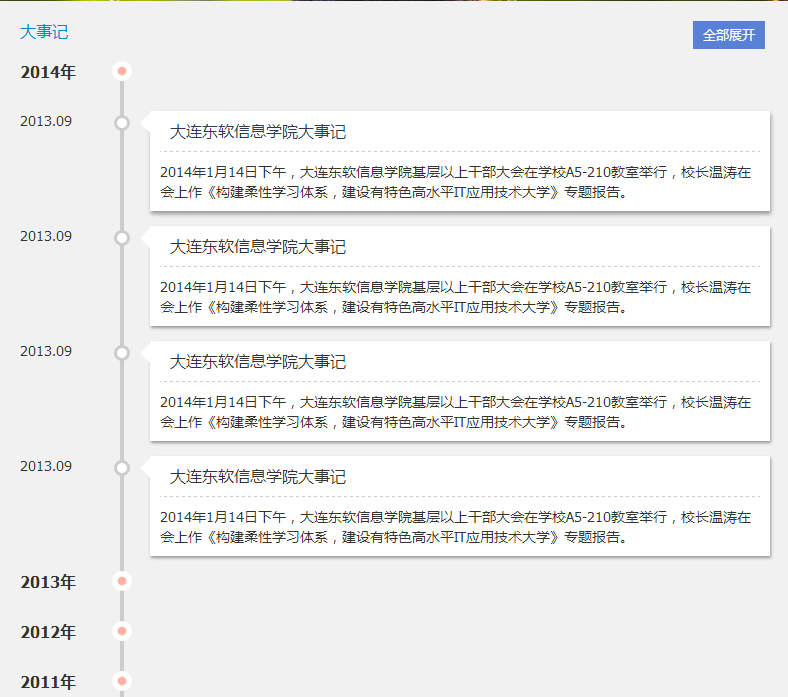Open the first 大连东软信息学院大事记 card title
The width and height of the screenshot is (788, 697).
(x=257, y=132)
